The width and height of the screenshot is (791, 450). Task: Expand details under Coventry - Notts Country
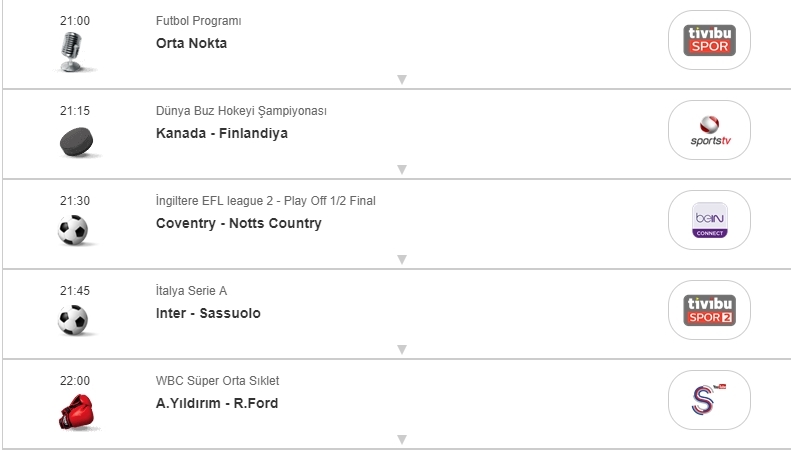click(x=401, y=259)
